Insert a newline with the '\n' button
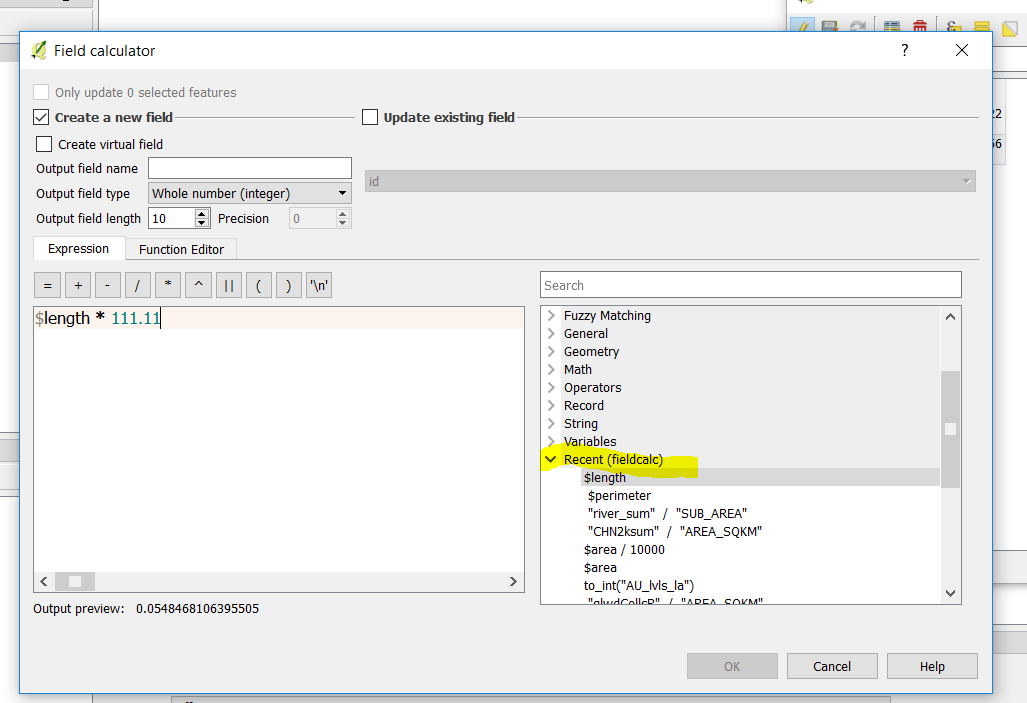 (318, 285)
